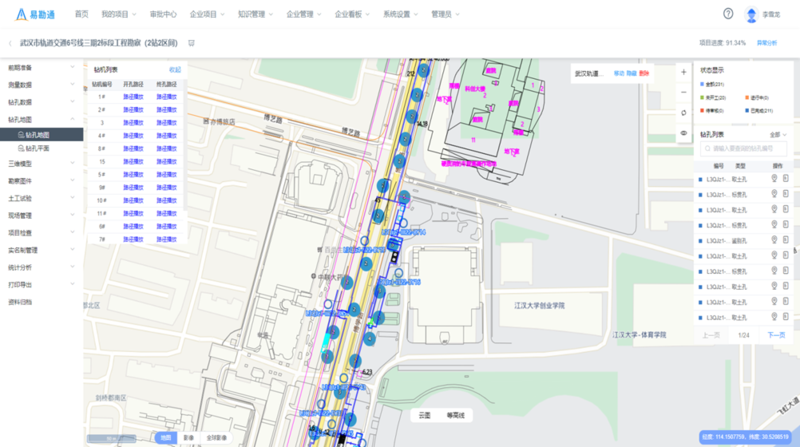
Task: Expand the 土工试验 sidebar section
Action: coord(41,198)
